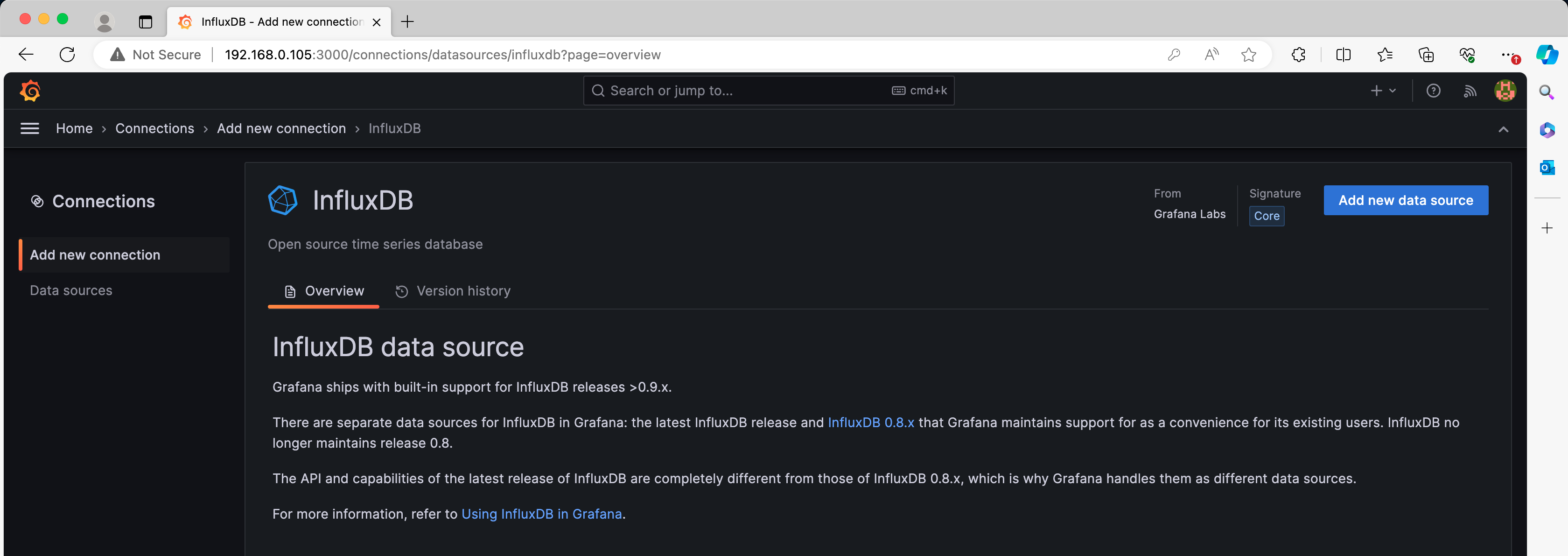Image resolution: width=1568 pixels, height=556 pixels.
Task: Open the InfluxDB 0.8.x link
Action: coord(870,422)
